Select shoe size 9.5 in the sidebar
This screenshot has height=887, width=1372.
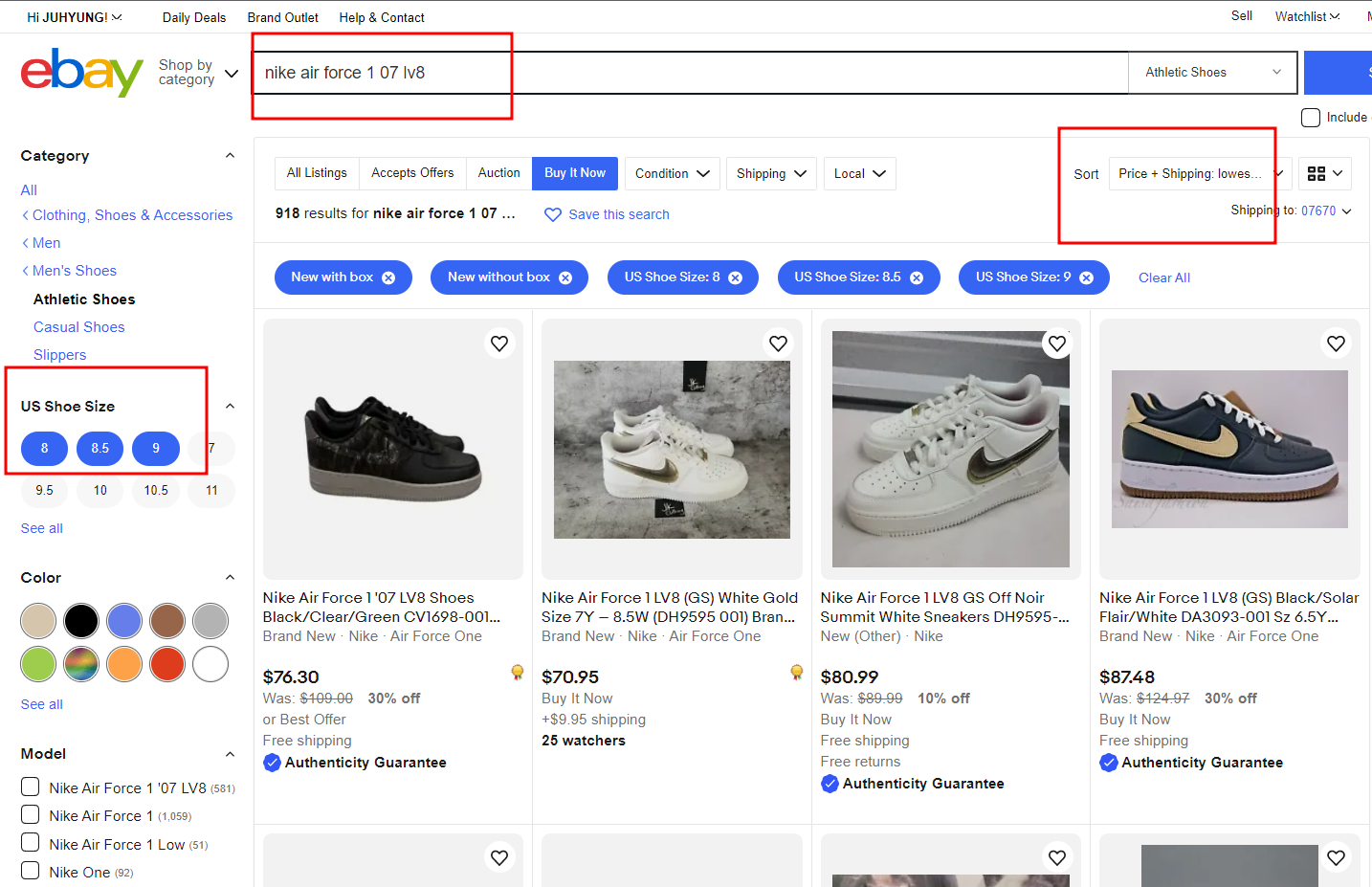[x=44, y=490]
